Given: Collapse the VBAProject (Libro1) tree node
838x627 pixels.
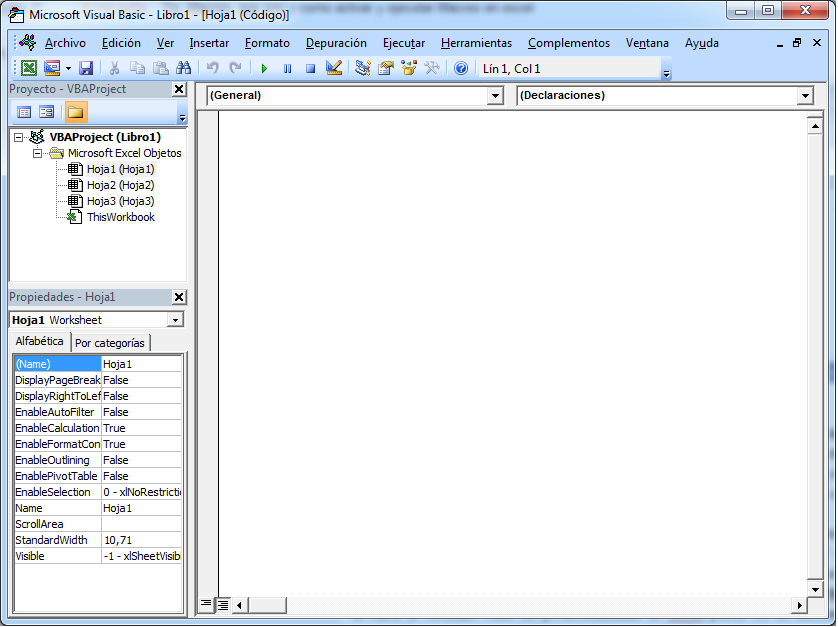Looking at the screenshot, I should click(x=19, y=137).
